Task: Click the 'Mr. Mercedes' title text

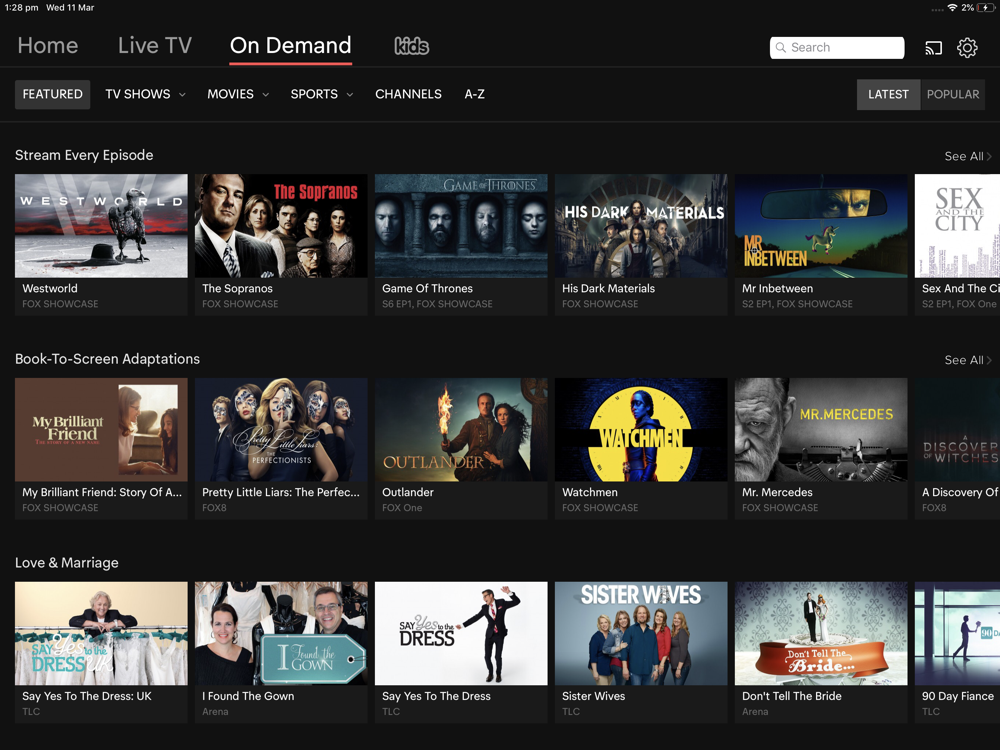Action: (777, 492)
